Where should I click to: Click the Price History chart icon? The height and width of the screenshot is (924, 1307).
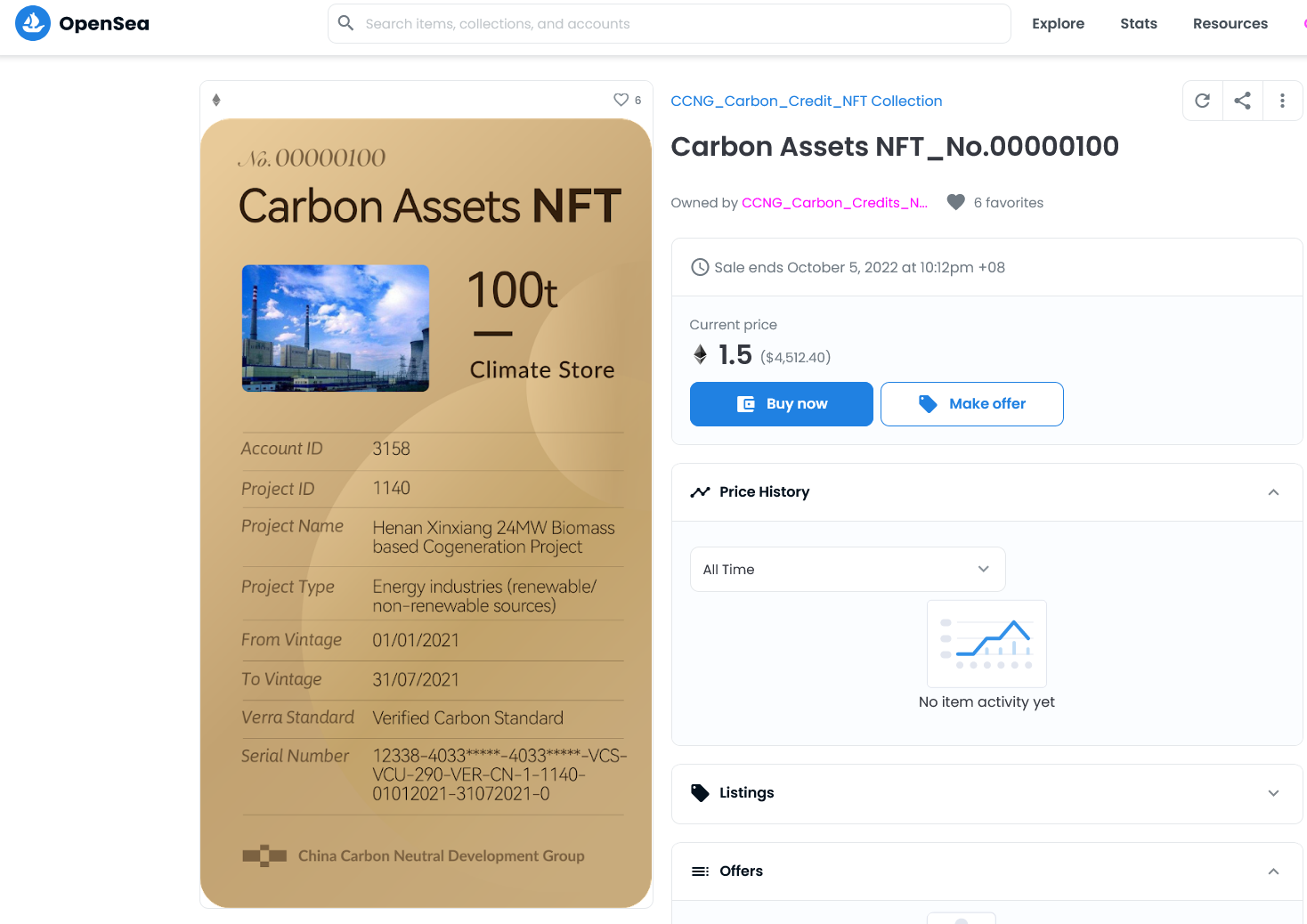tap(701, 491)
